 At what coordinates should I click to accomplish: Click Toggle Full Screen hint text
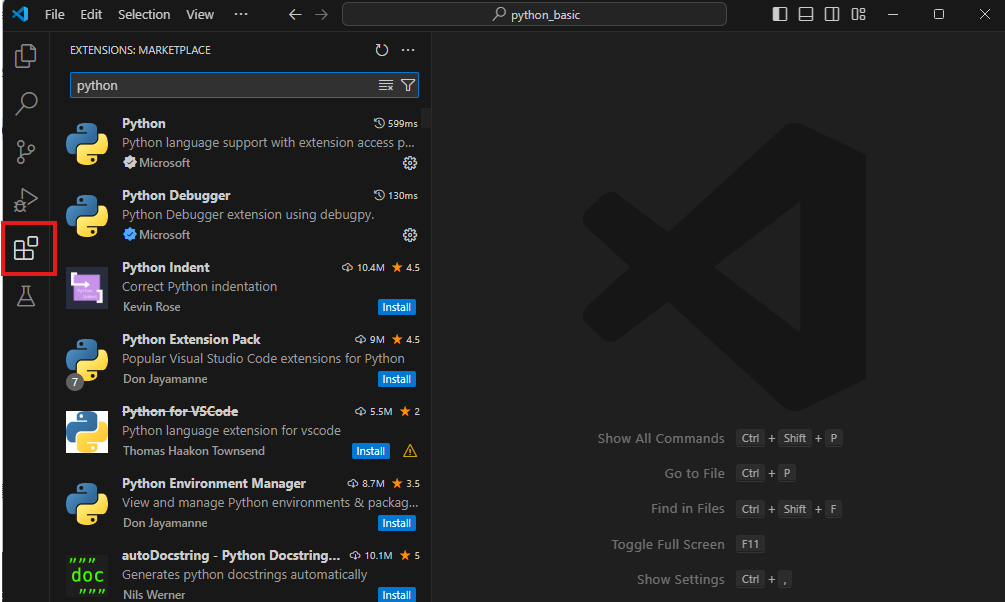coord(668,544)
